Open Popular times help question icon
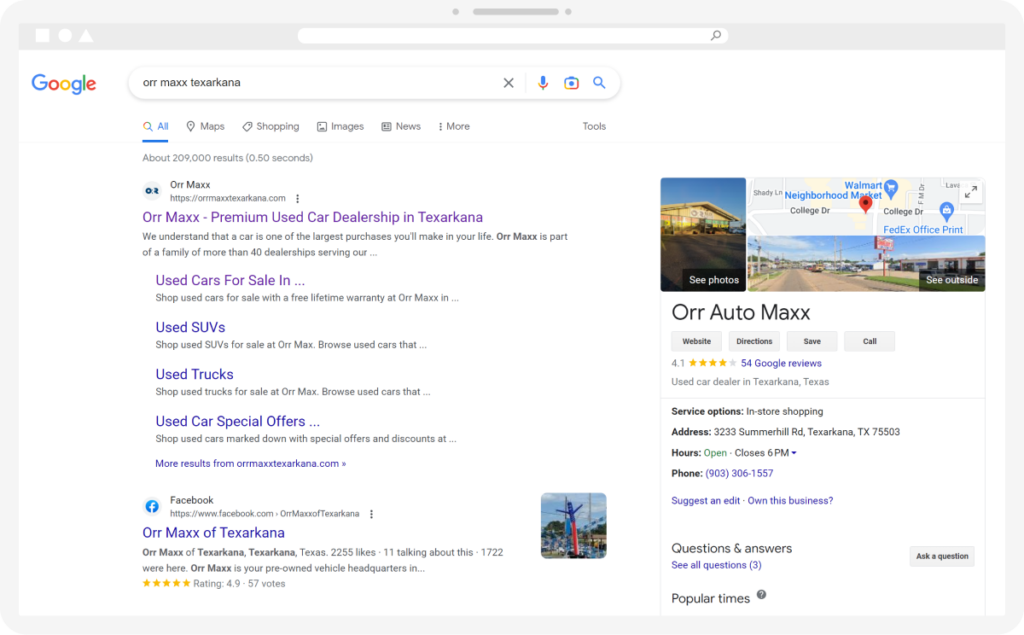The width and height of the screenshot is (1024, 635). (761, 594)
